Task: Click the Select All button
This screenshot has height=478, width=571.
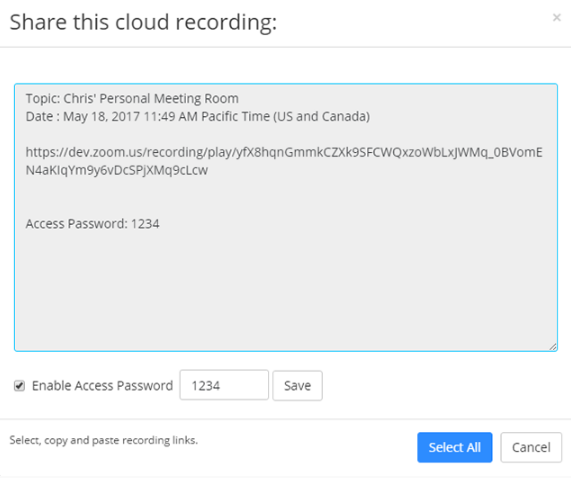Action: tap(454, 447)
